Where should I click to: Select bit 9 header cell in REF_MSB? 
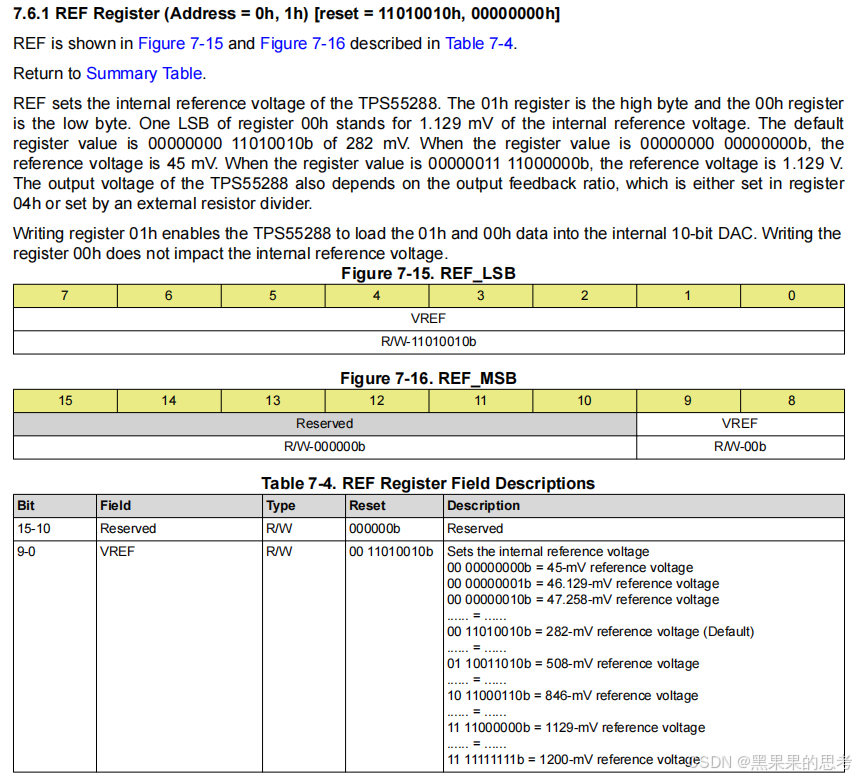688,401
